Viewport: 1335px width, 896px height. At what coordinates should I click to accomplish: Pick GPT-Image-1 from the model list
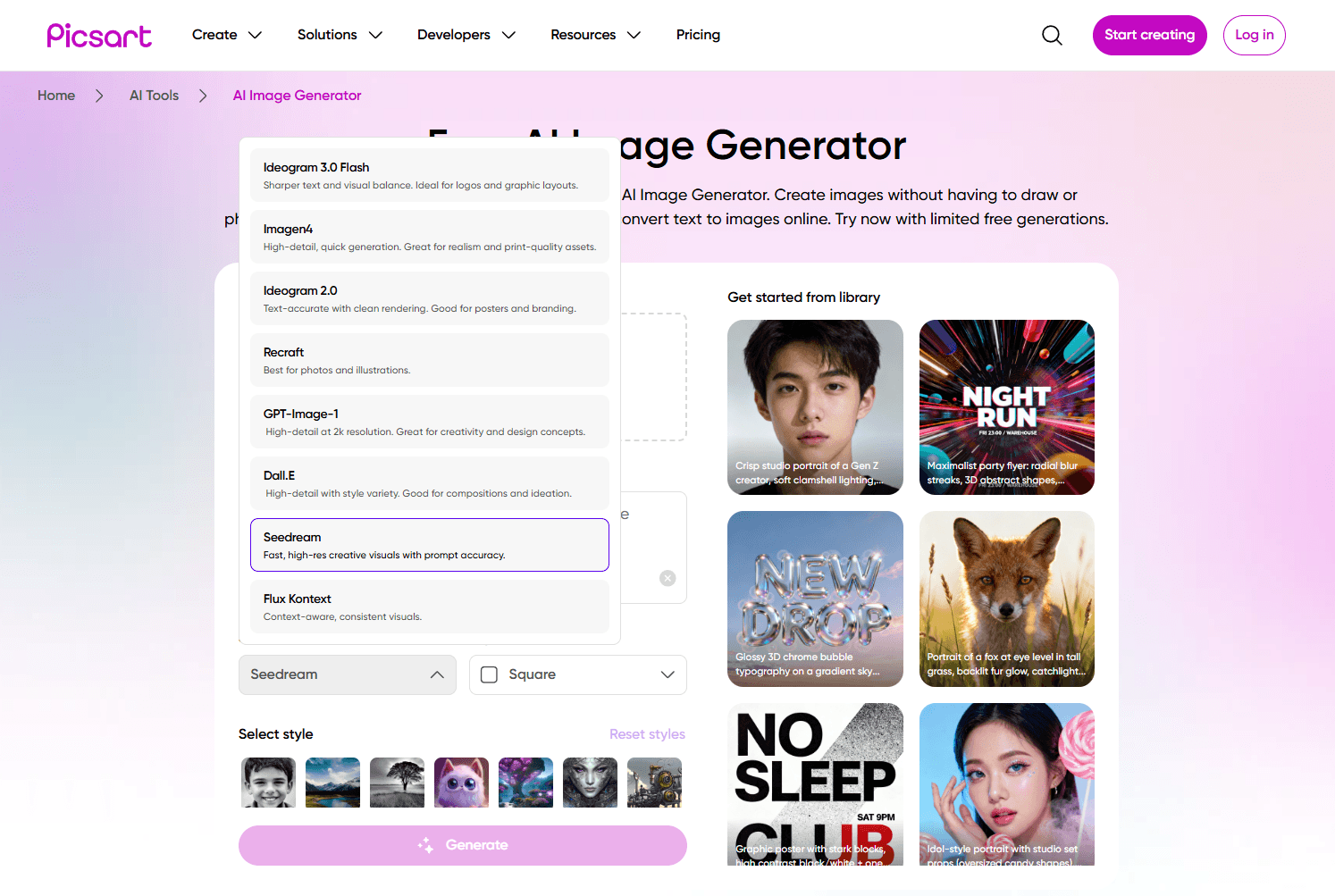coord(430,422)
